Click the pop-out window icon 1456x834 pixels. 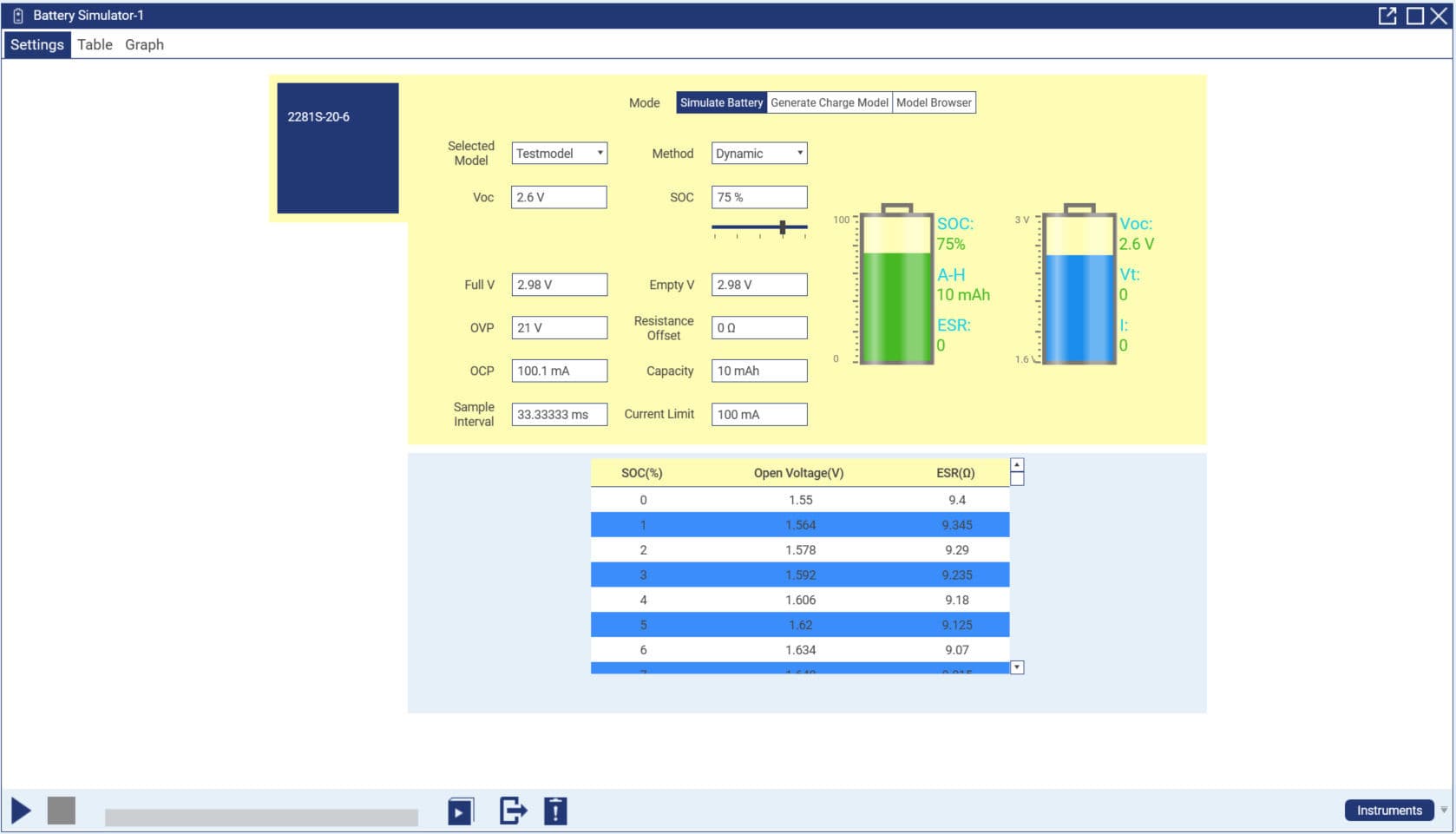pos(1389,15)
